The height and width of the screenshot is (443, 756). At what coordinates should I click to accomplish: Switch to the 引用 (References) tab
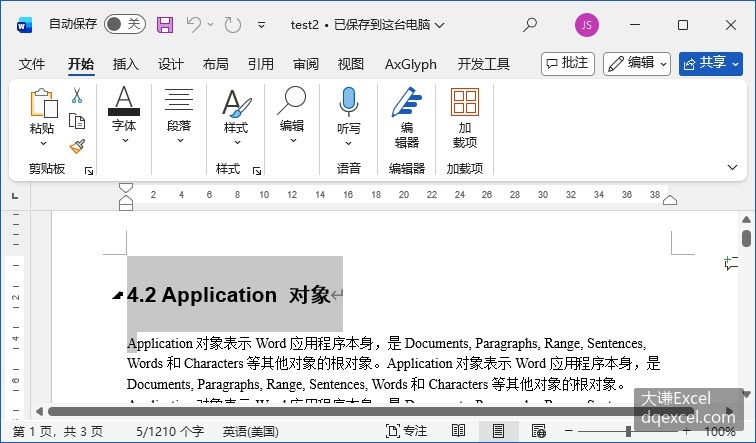pos(261,64)
